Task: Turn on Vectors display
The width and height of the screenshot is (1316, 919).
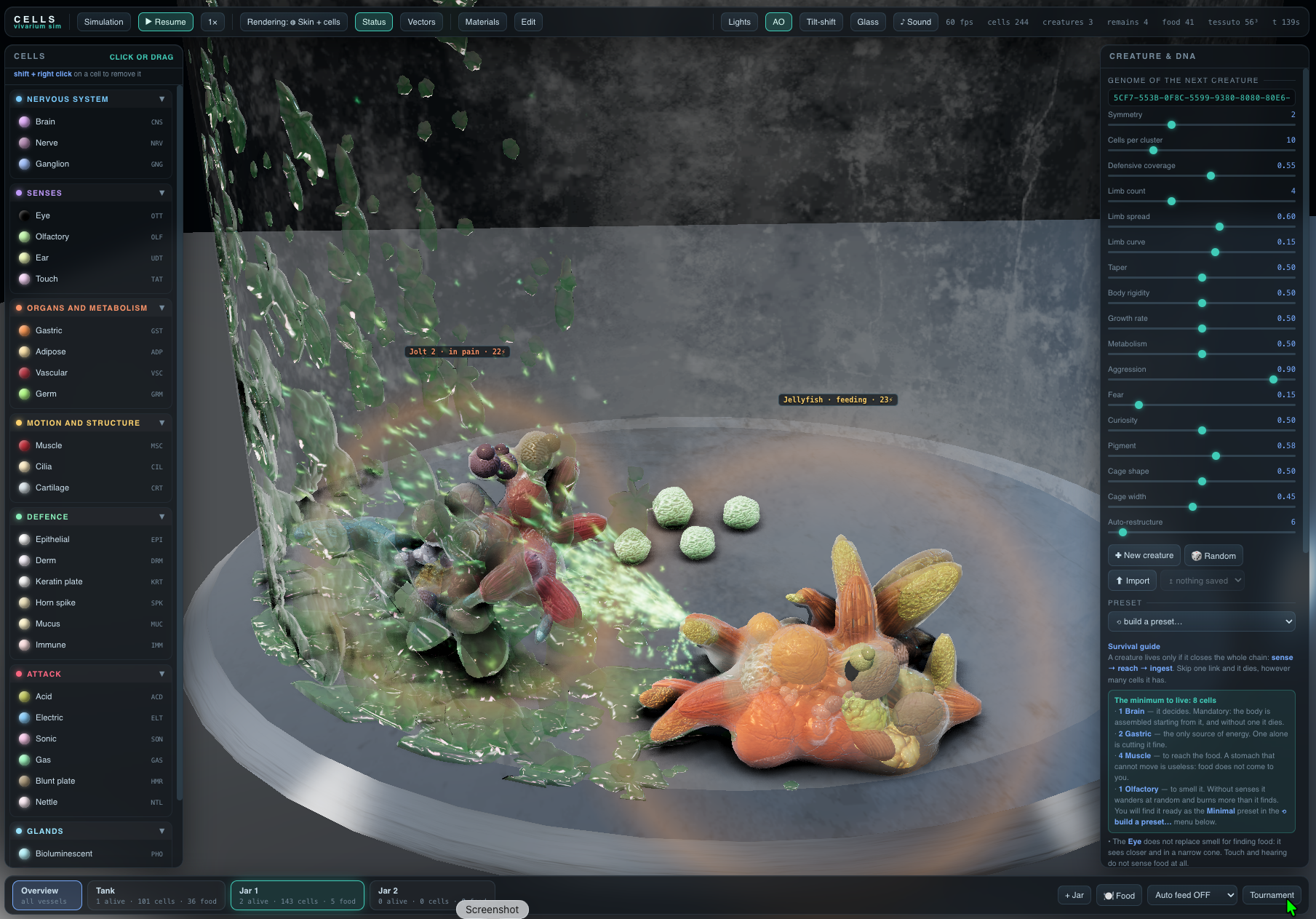Action: [421, 22]
